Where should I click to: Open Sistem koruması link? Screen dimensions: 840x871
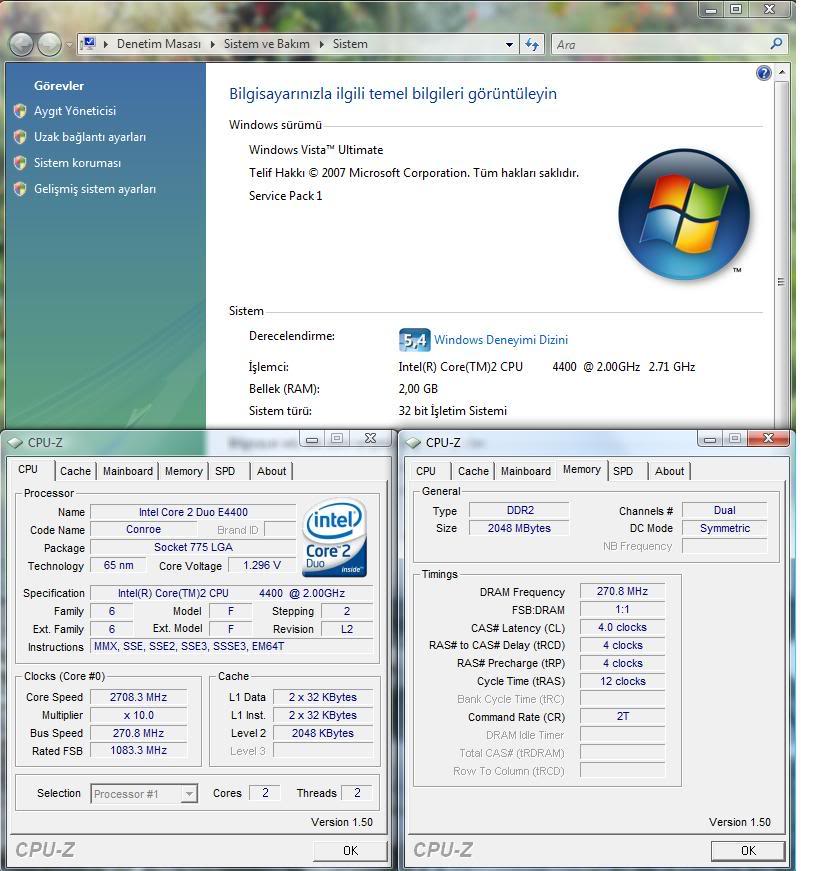coord(77,163)
